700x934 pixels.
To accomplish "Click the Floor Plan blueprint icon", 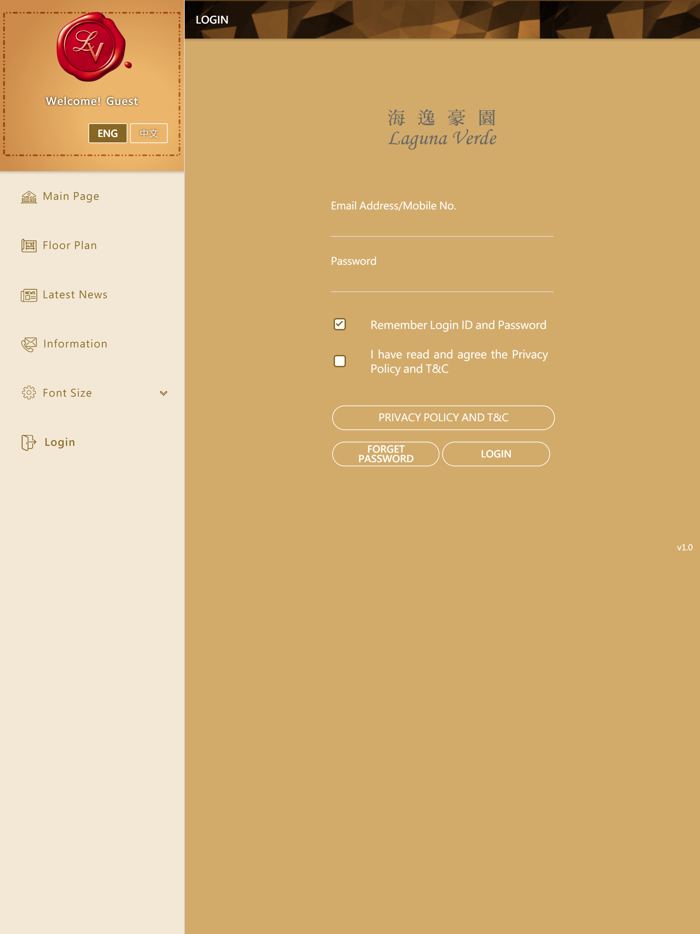I will (x=29, y=245).
